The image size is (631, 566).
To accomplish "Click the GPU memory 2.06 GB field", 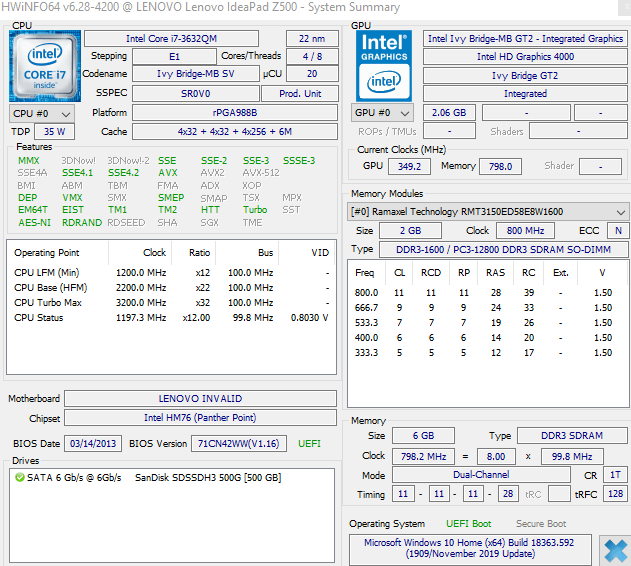I will pyautogui.click(x=449, y=113).
